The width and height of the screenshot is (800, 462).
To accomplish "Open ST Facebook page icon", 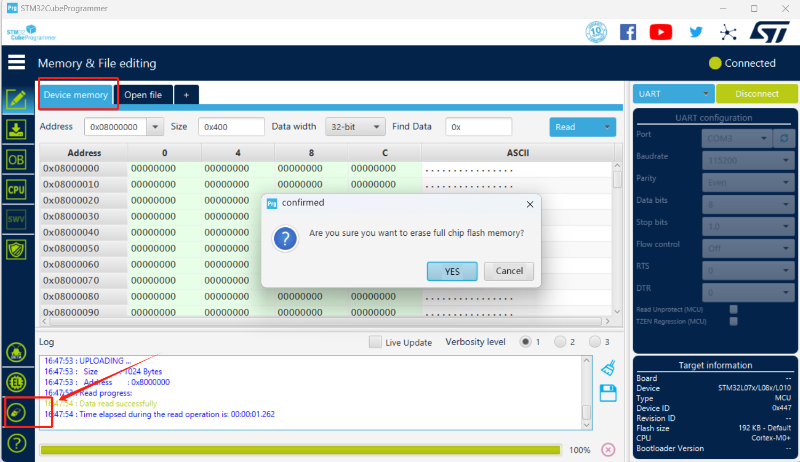I will click(628, 32).
